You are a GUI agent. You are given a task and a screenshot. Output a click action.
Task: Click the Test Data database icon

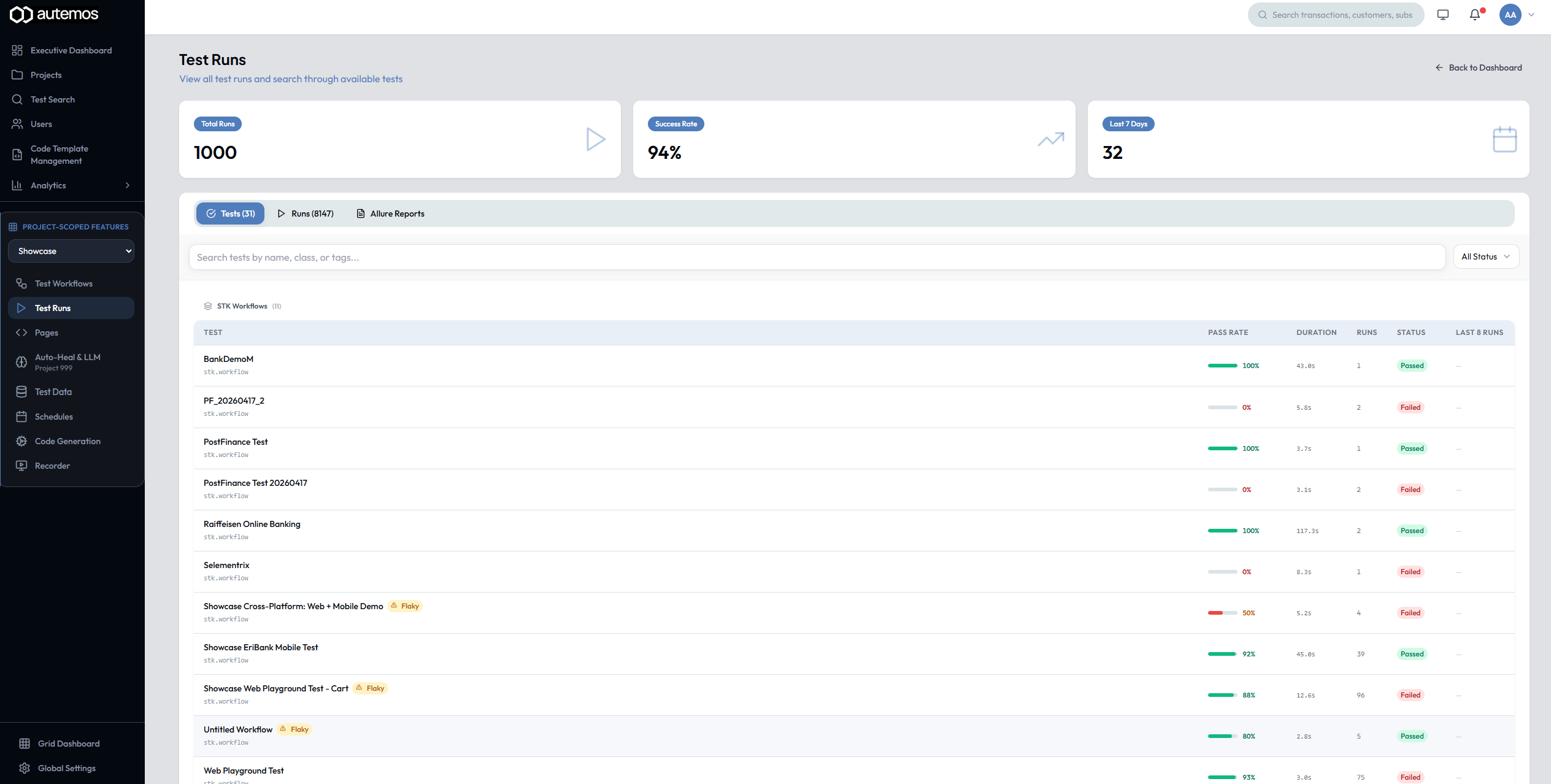(x=21, y=391)
